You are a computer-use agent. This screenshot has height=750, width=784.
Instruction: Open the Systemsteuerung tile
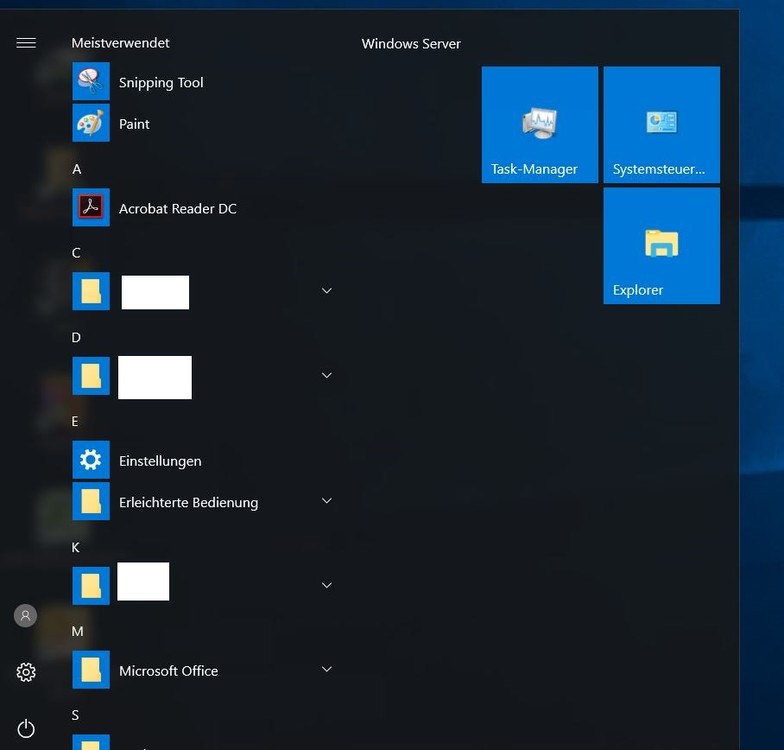point(661,125)
